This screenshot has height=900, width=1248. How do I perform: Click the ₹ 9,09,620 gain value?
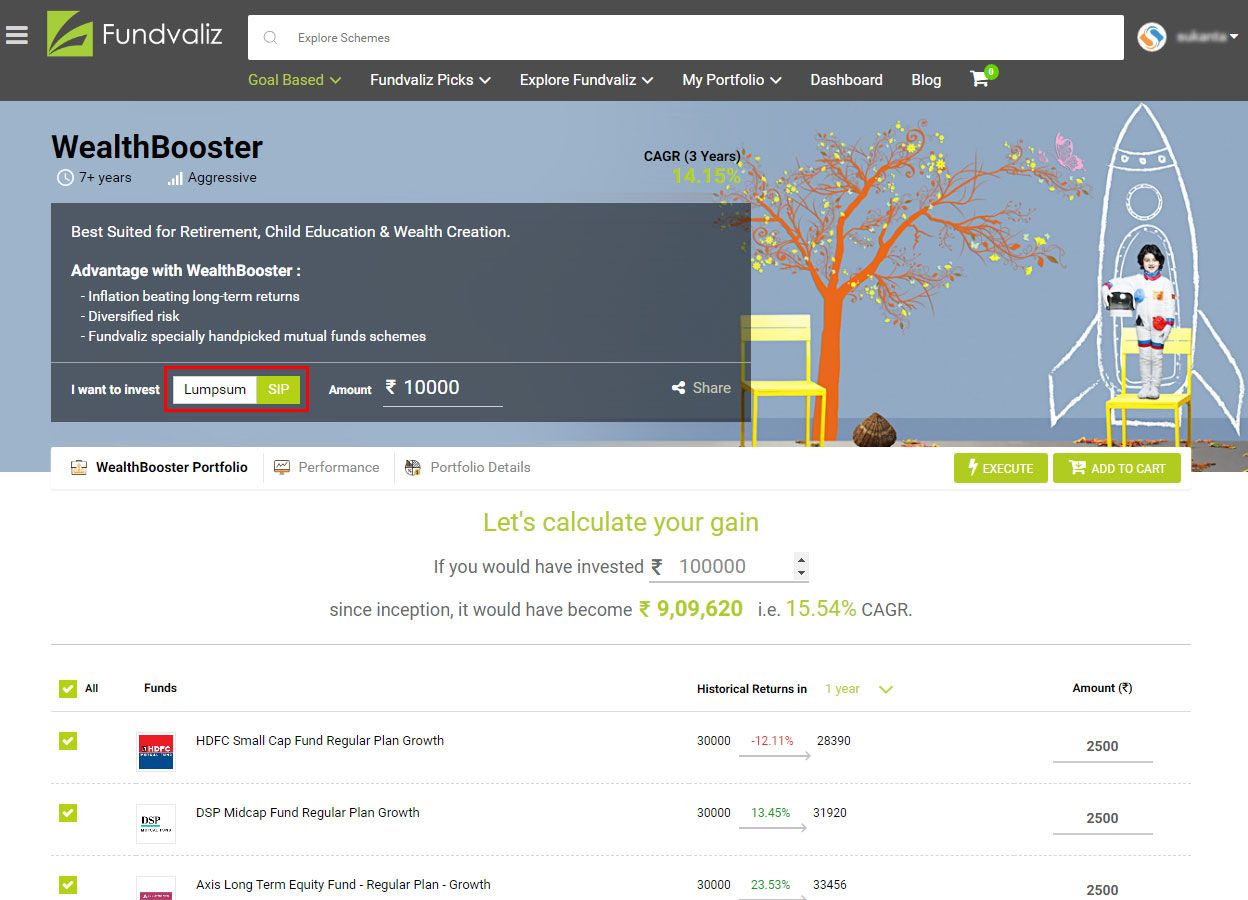pyautogui.click(x=691, y=609)
